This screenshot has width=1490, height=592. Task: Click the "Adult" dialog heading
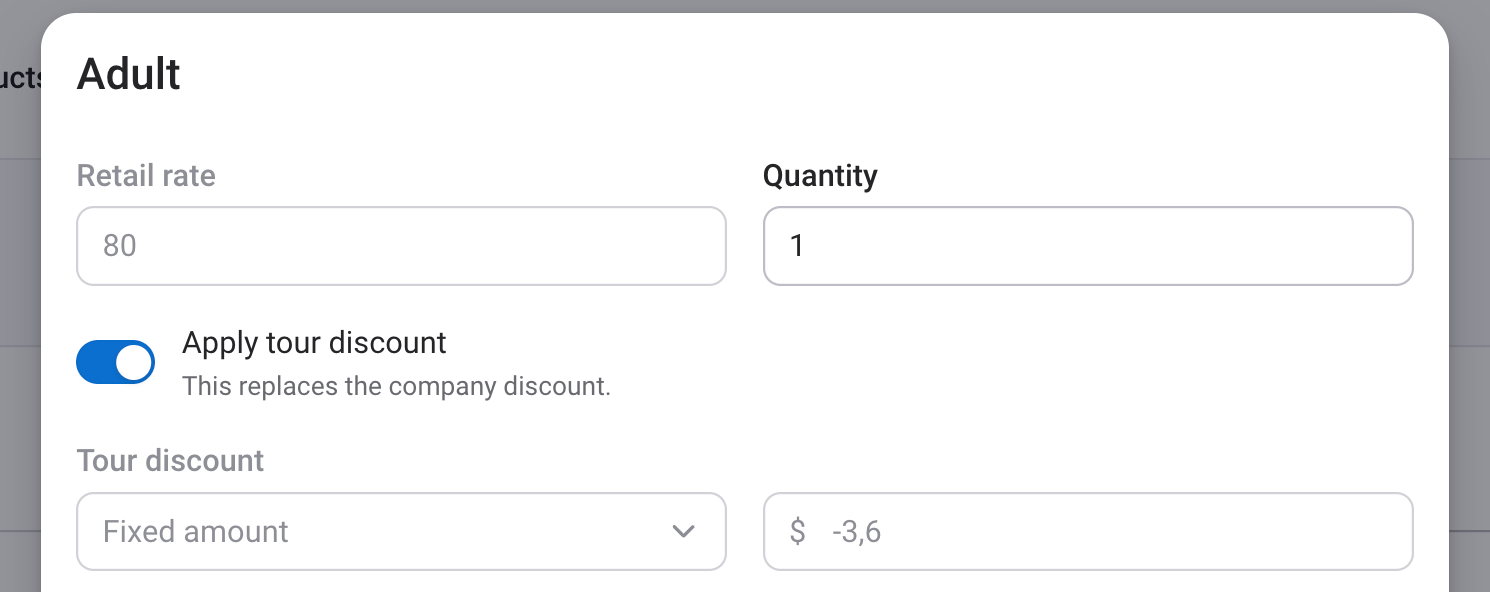[129, 75]
